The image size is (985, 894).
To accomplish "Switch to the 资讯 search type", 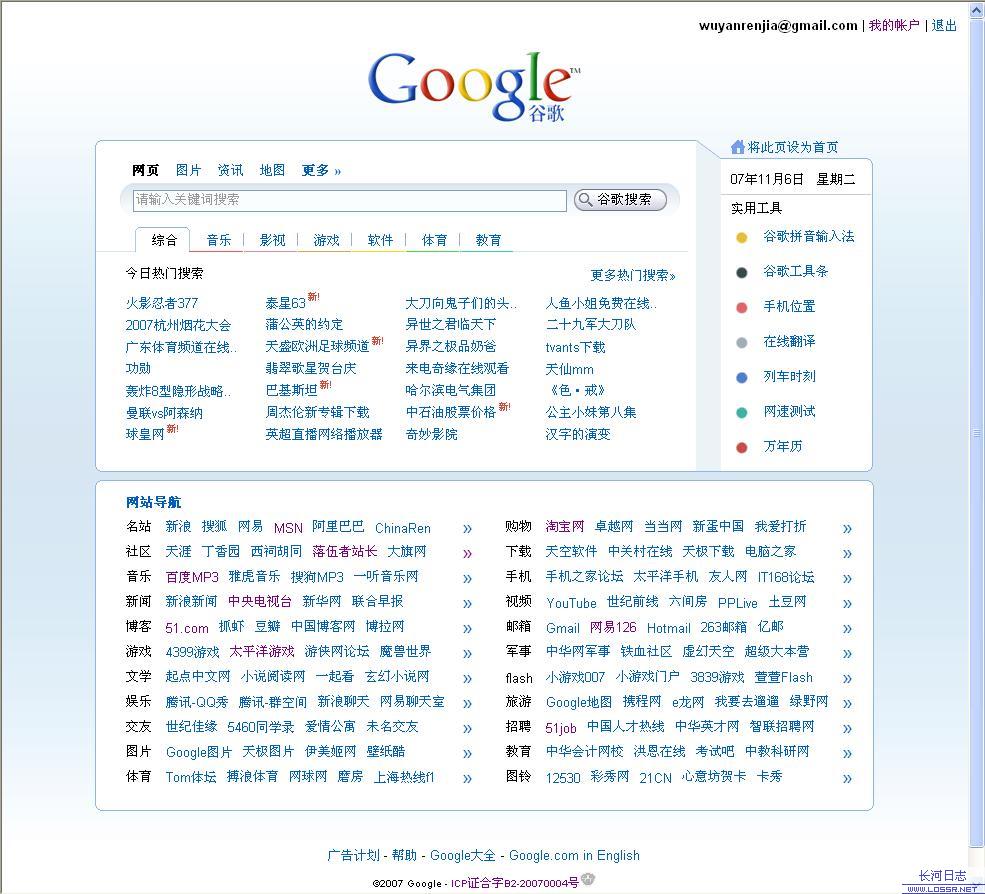I will point(230,170).
